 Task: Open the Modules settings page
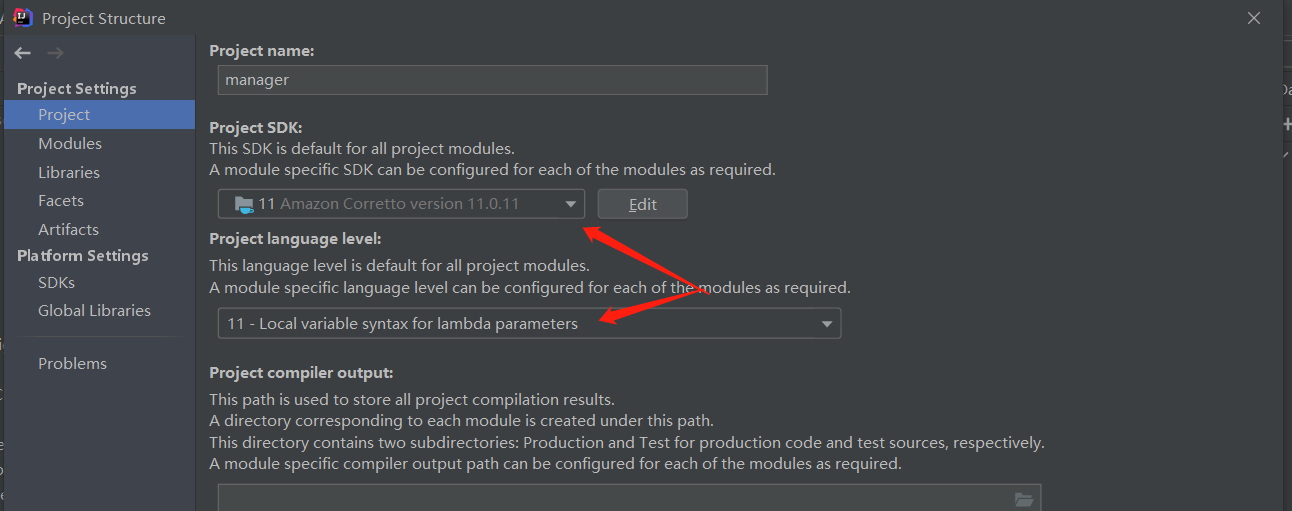[70, 144]
